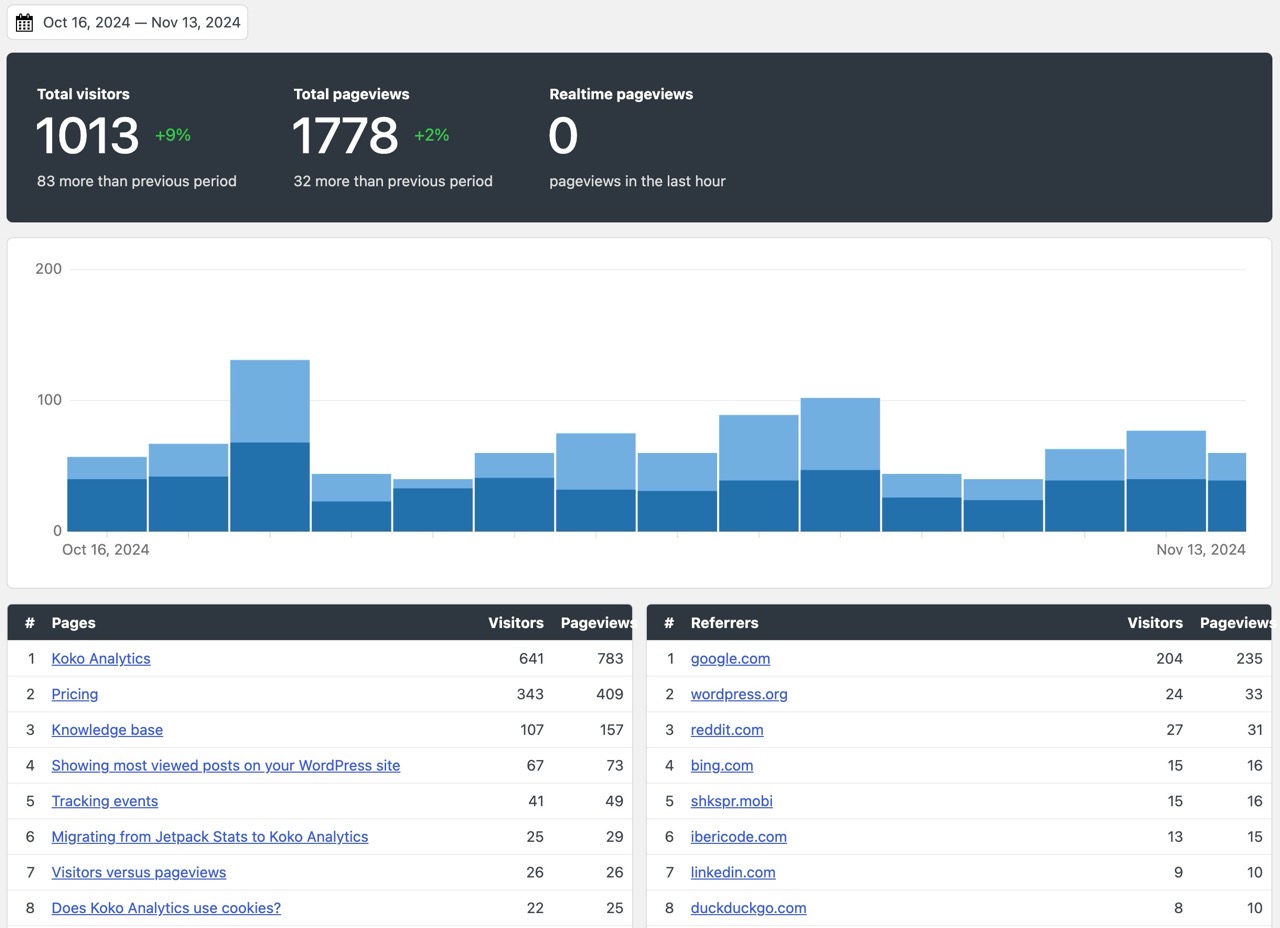Open the duckduckgo.com referrer link

pos(749,908)
